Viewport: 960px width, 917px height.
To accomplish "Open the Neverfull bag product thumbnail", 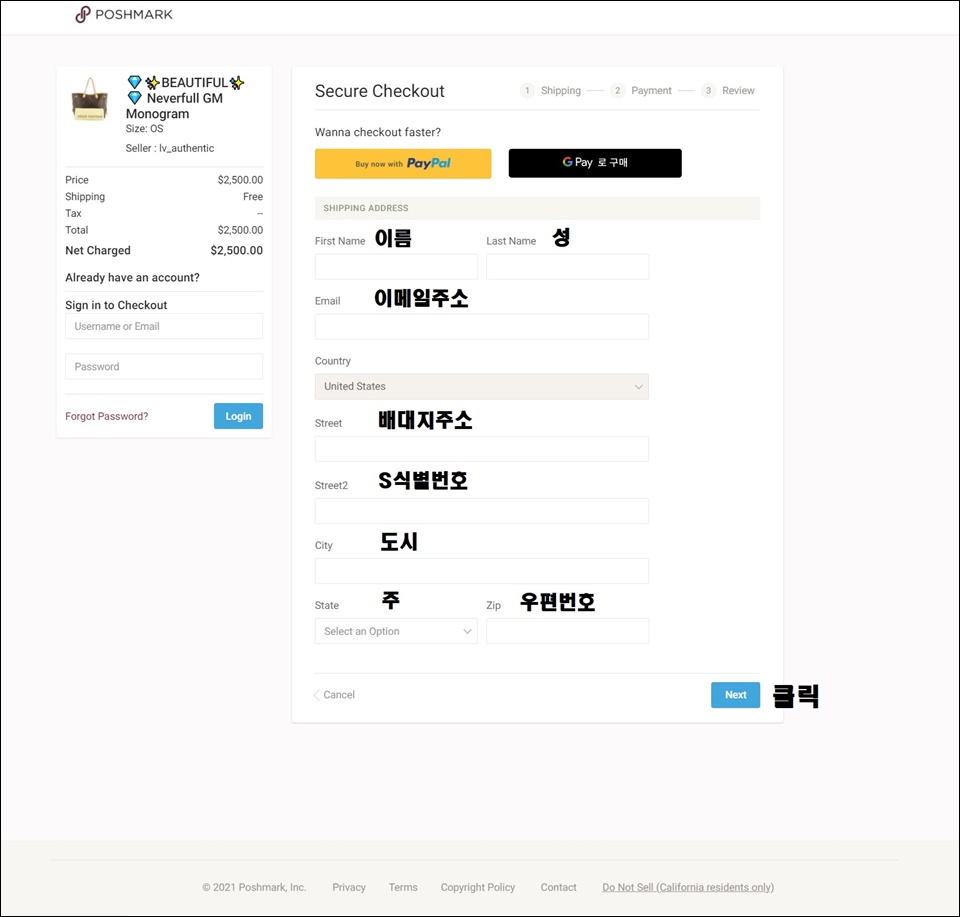I will pos(90,99).
